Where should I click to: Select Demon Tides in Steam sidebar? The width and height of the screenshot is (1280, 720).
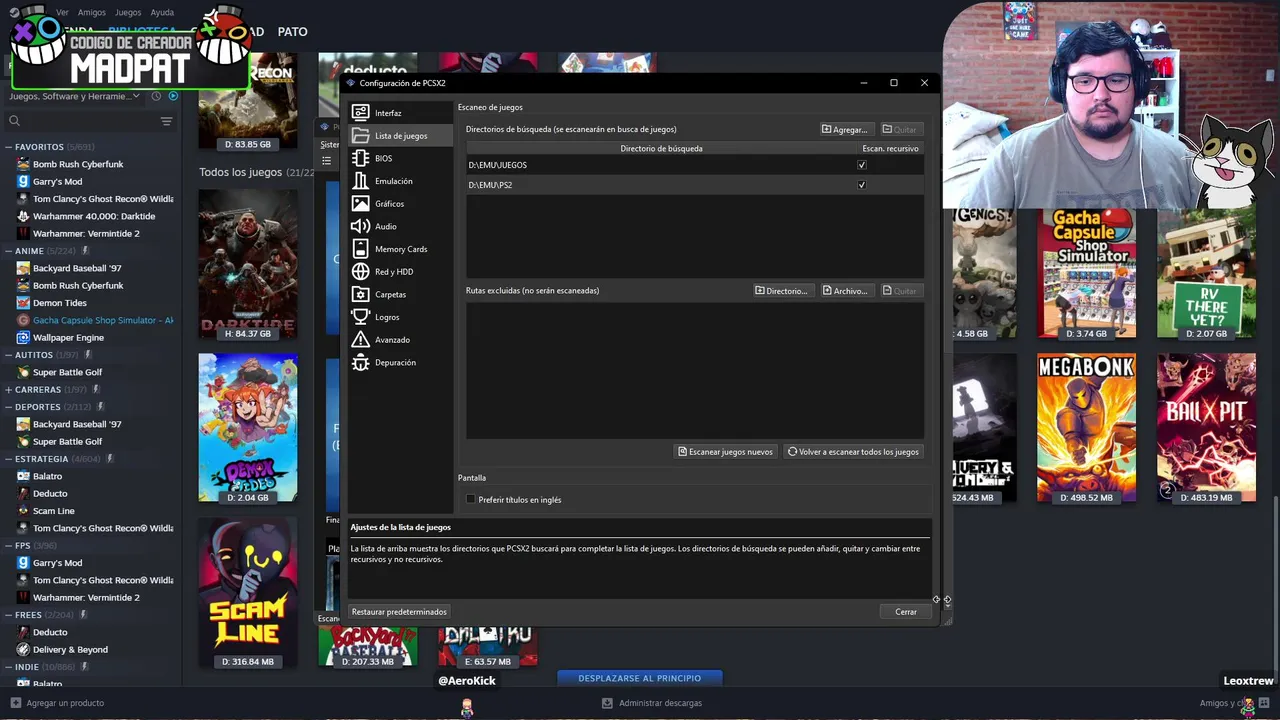60,303
